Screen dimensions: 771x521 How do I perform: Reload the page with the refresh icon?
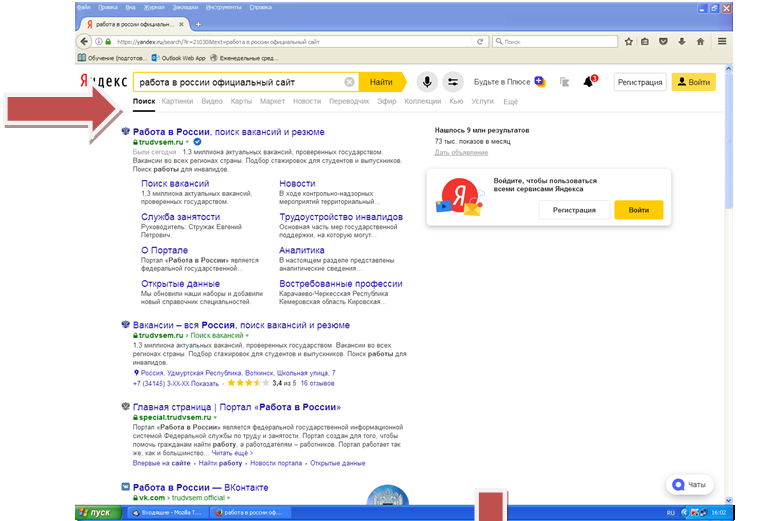tap(480, 42)
